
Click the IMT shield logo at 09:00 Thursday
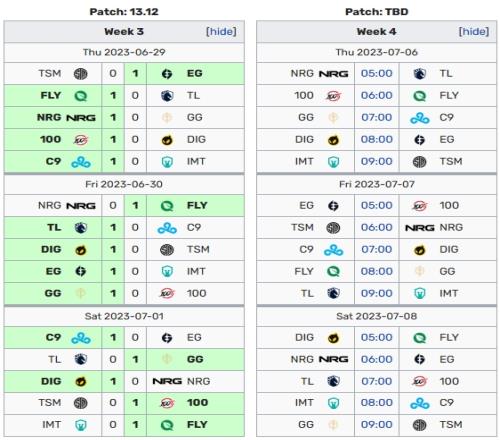(333, 162)
